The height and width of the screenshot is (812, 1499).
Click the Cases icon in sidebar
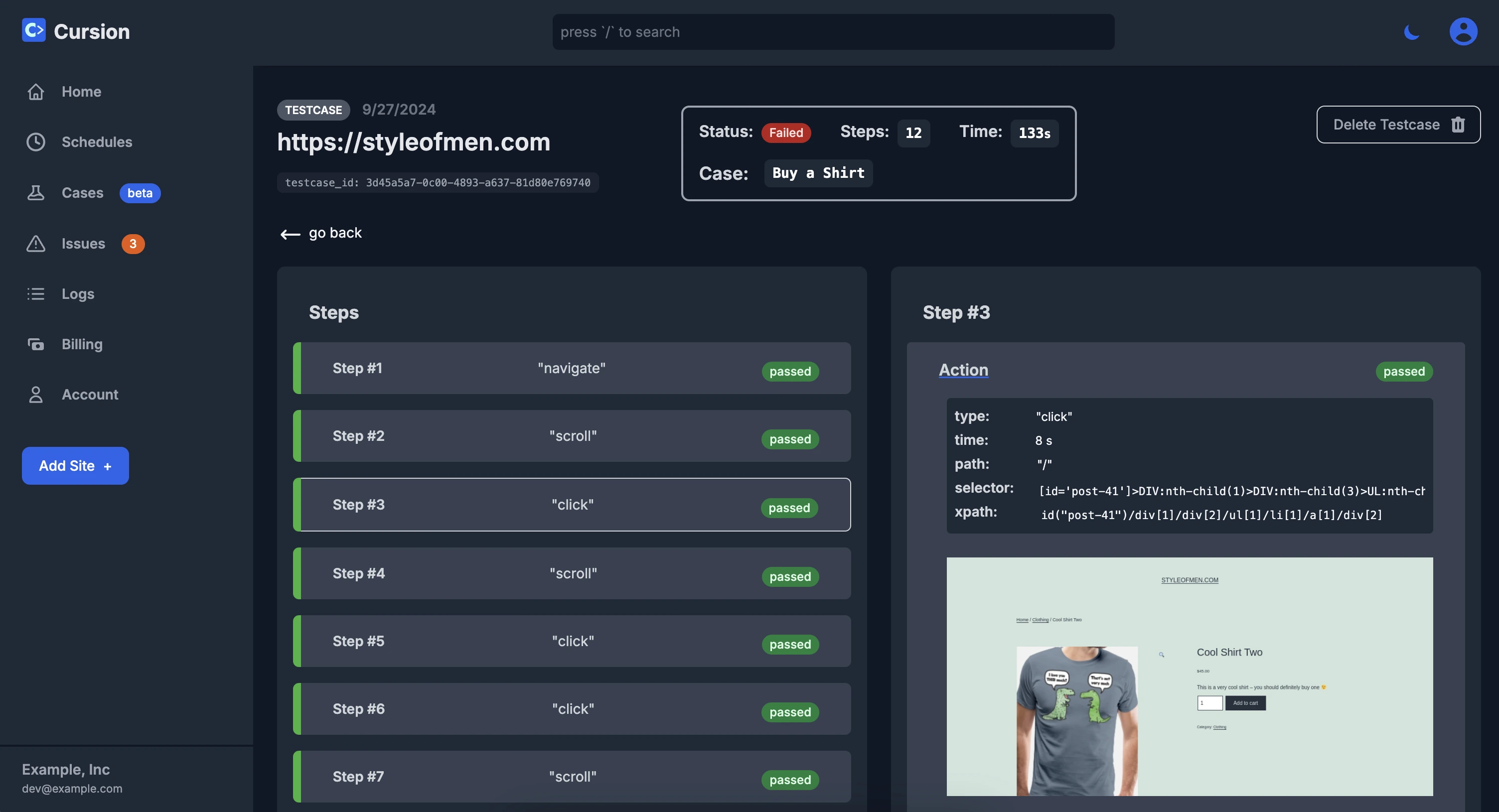click(x=34, y=192)
